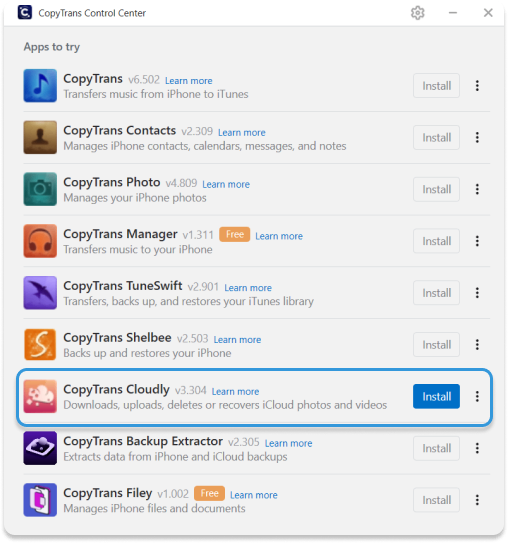Screen dimensions: 508x543
Task: Click the 'Transfers music from iPhone to iTunes' text
Action: click(x=156, y=94)
